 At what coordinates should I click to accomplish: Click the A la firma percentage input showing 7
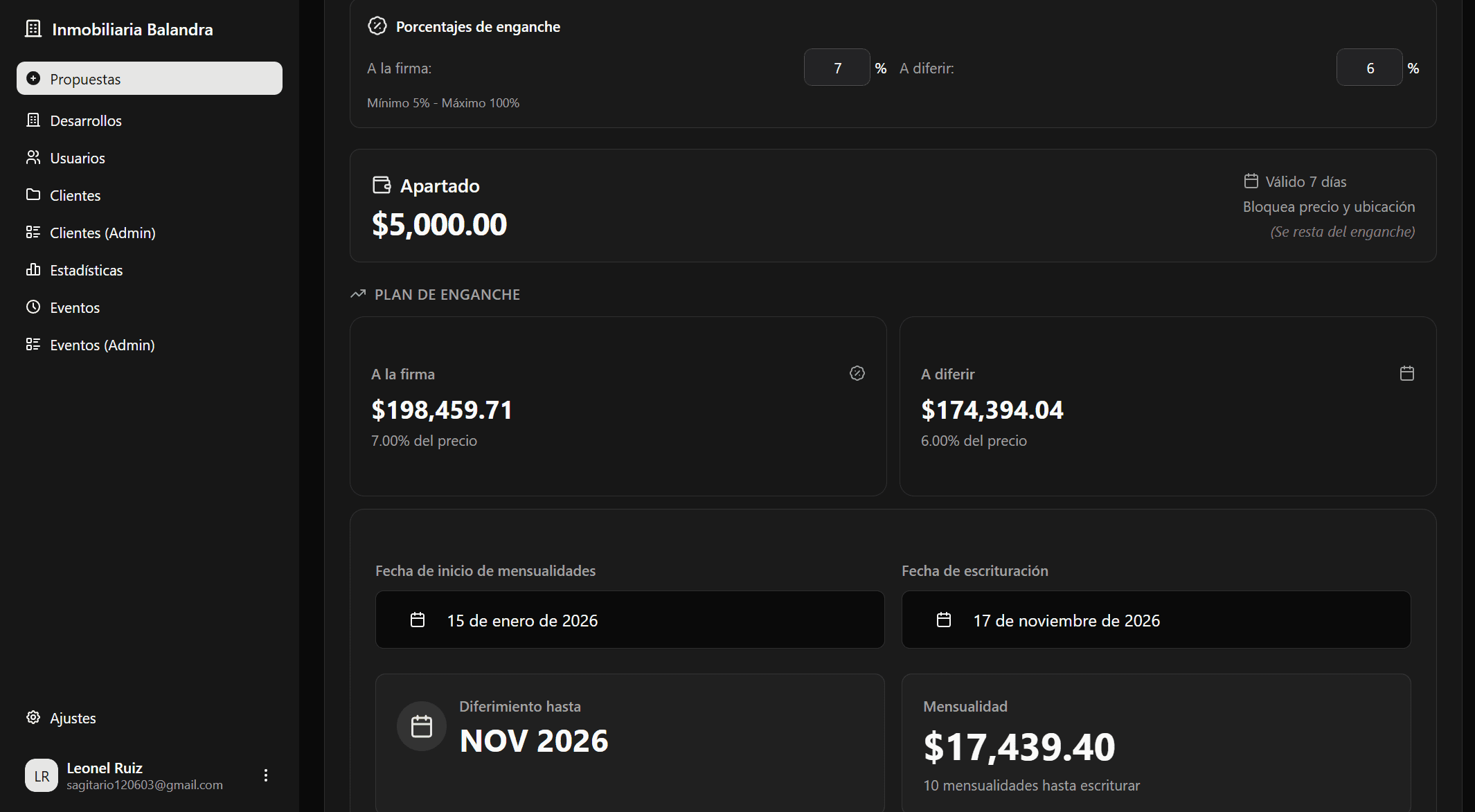click(x=837, y=67)
